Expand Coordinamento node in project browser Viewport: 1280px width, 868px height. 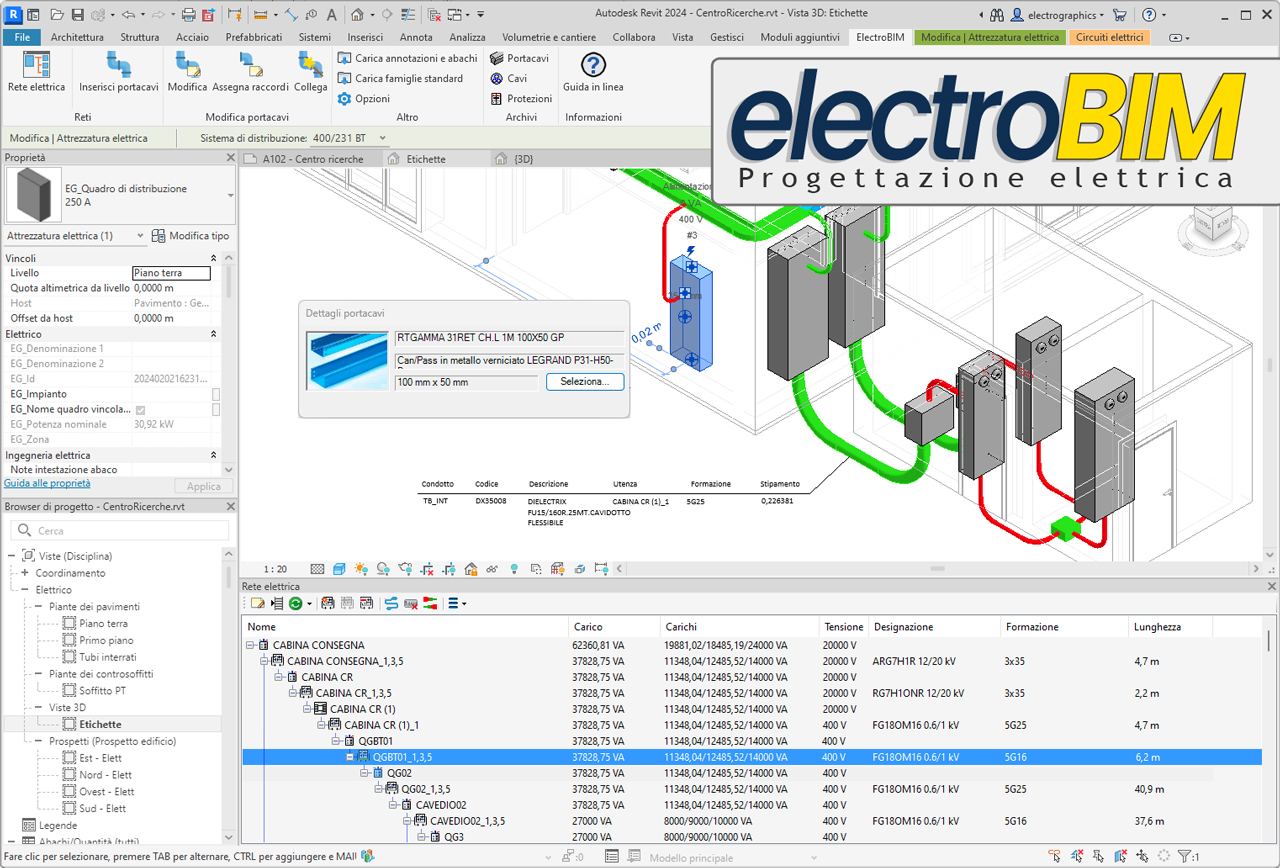point(25,574)
